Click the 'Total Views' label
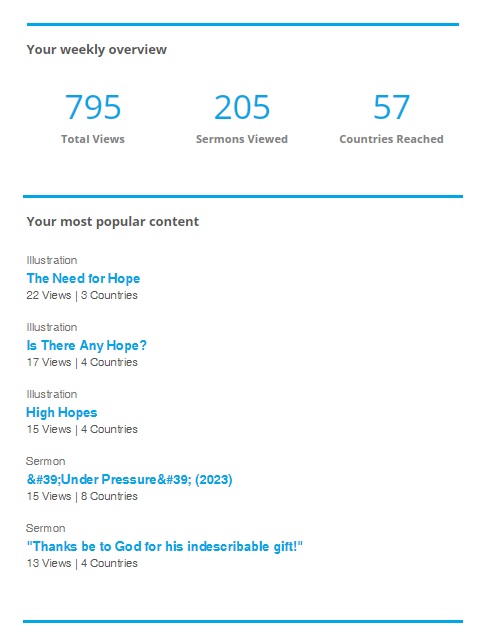Viewport: 481px width, 637px height. point(93,139)
